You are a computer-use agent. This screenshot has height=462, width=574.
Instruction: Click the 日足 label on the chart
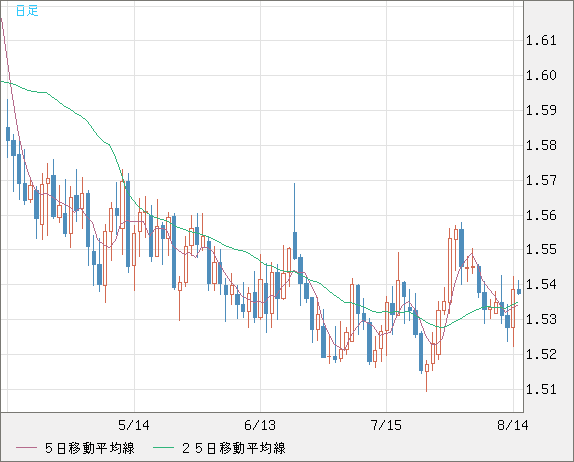click(27, 11)
